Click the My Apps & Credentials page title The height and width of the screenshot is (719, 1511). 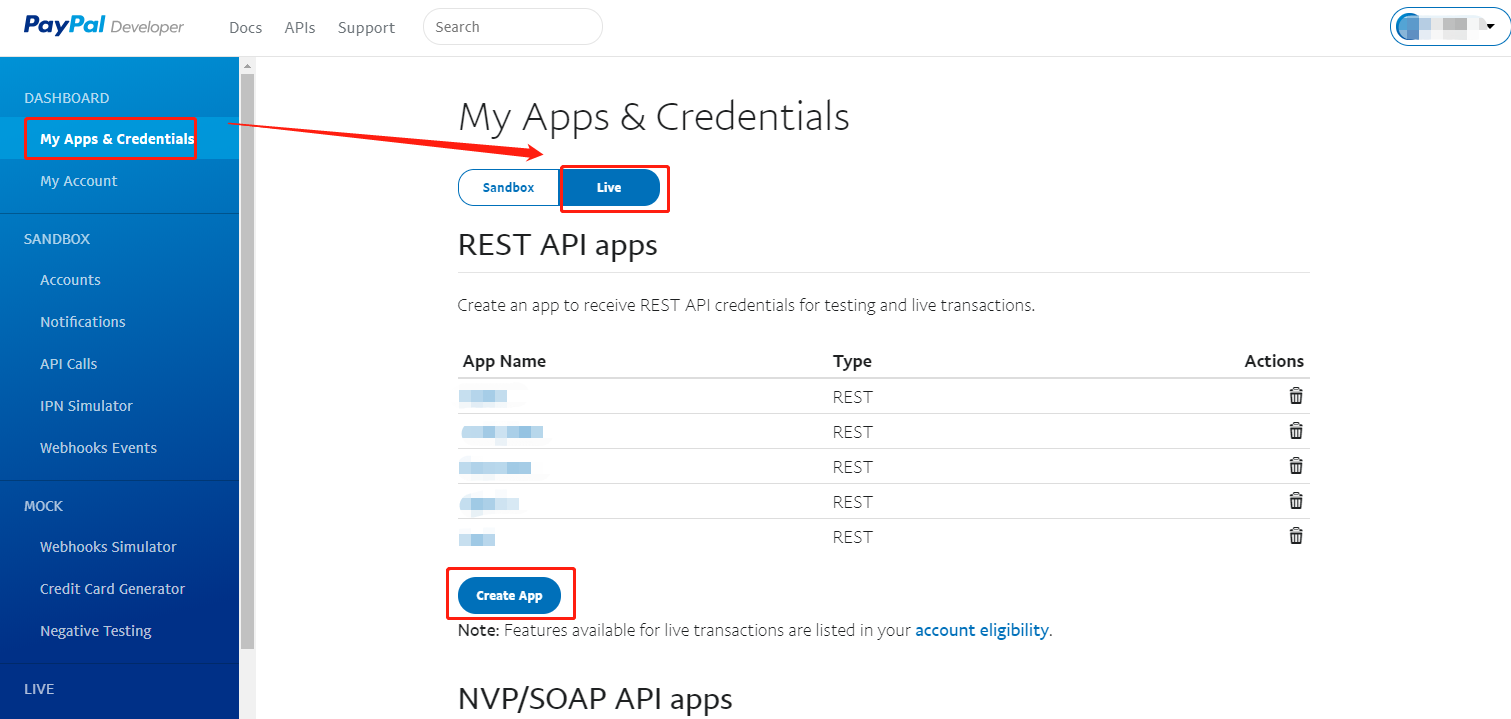pos(654,117)
